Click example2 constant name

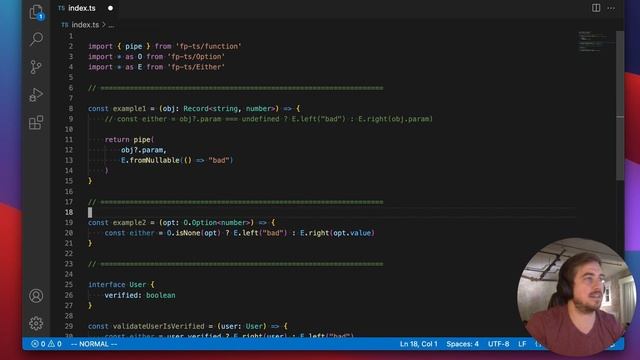click(129, 222)
